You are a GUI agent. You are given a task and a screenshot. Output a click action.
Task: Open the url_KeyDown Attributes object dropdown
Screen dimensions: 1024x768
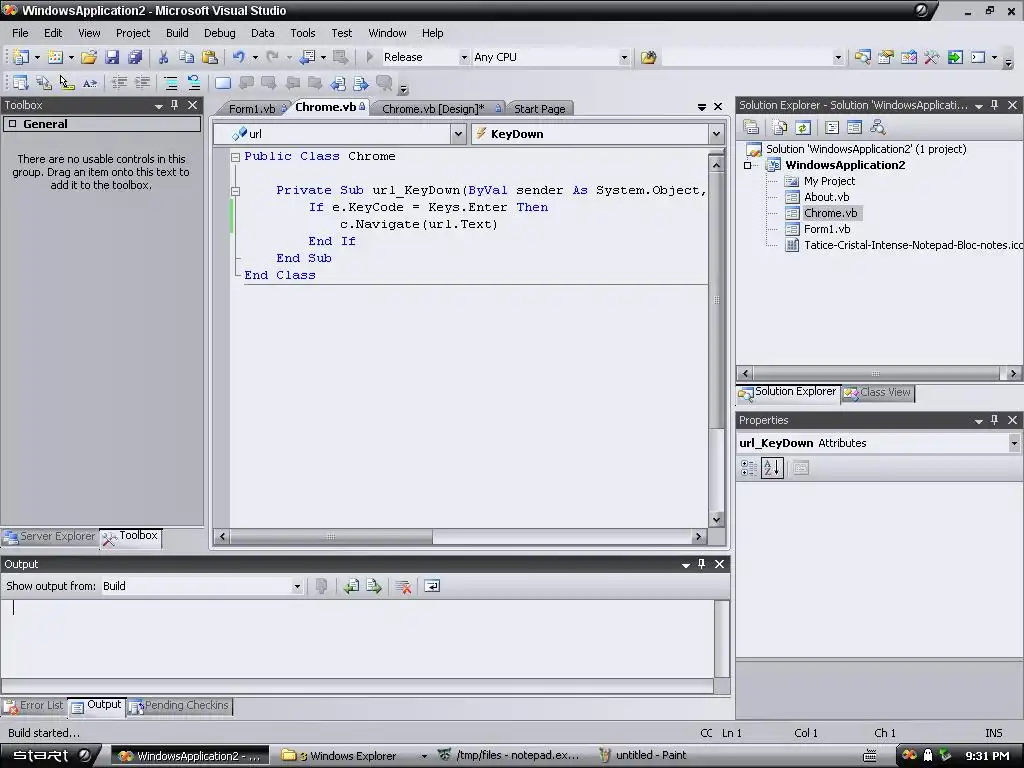(x=1014, y=443)
